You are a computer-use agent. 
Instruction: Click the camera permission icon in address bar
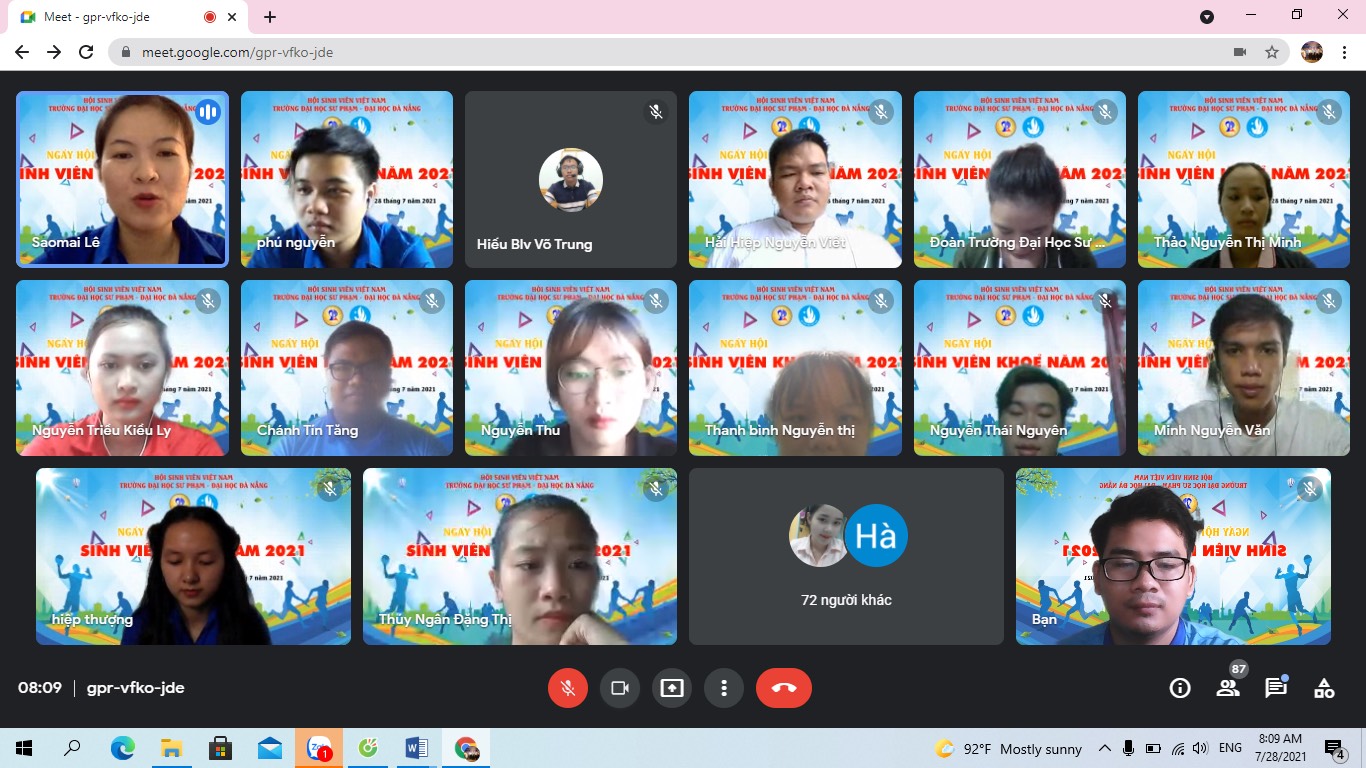[1240, 52]
